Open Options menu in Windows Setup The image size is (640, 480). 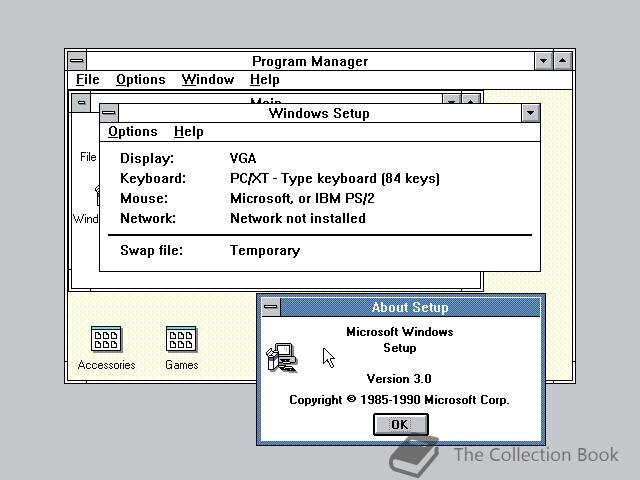tap(133, 131)
